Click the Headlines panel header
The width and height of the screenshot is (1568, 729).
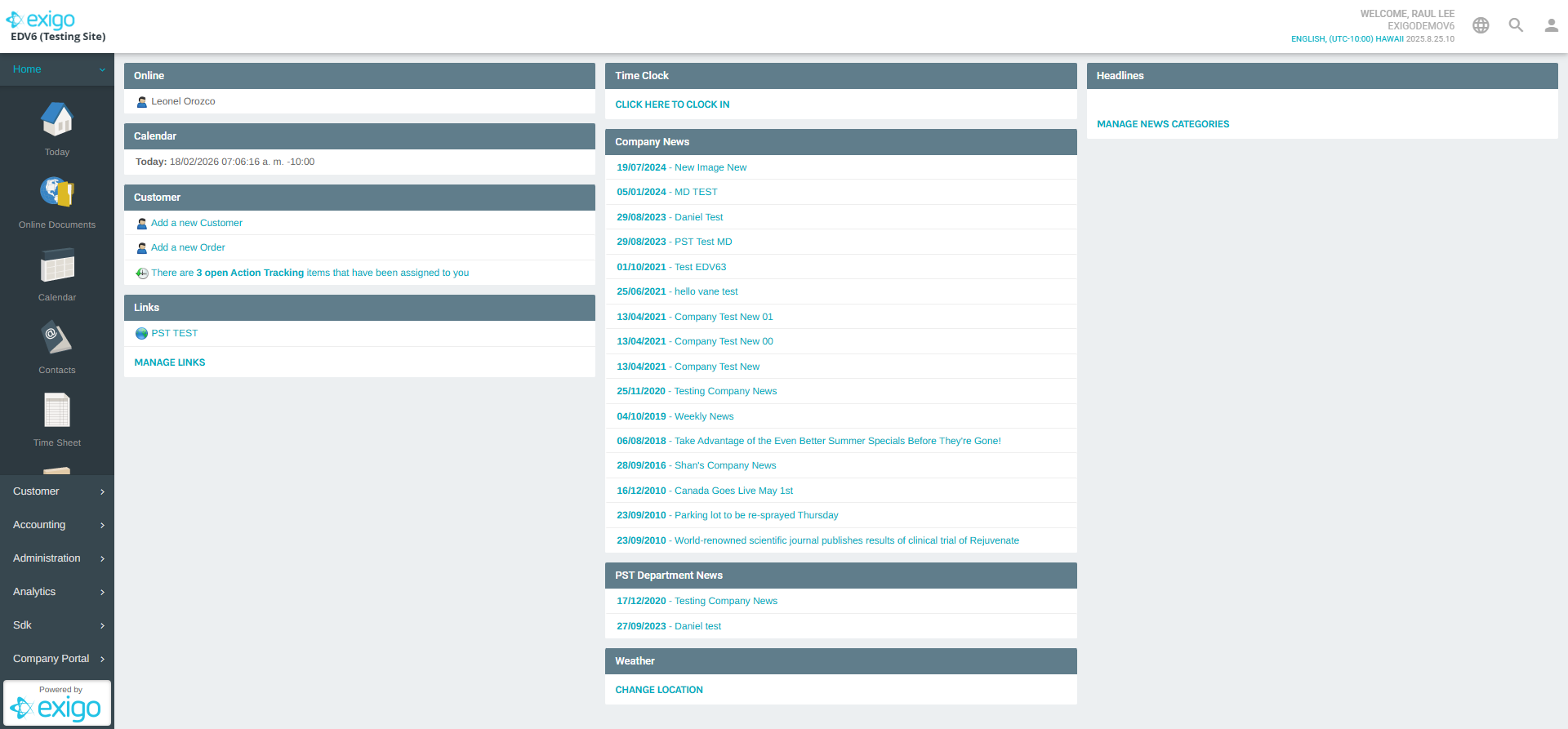1322,76
